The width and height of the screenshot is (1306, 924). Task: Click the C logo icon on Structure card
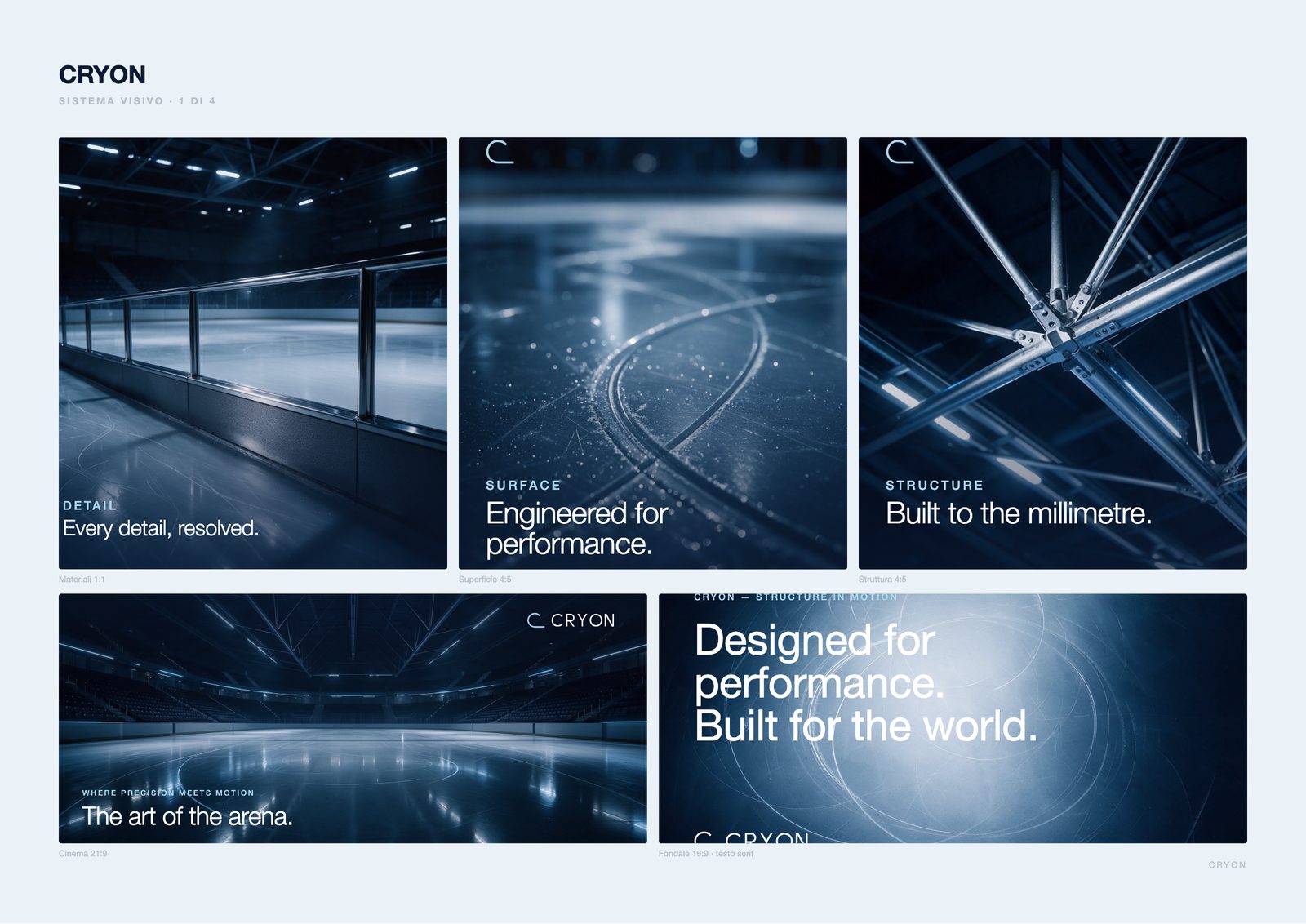(x=900, y=152)
